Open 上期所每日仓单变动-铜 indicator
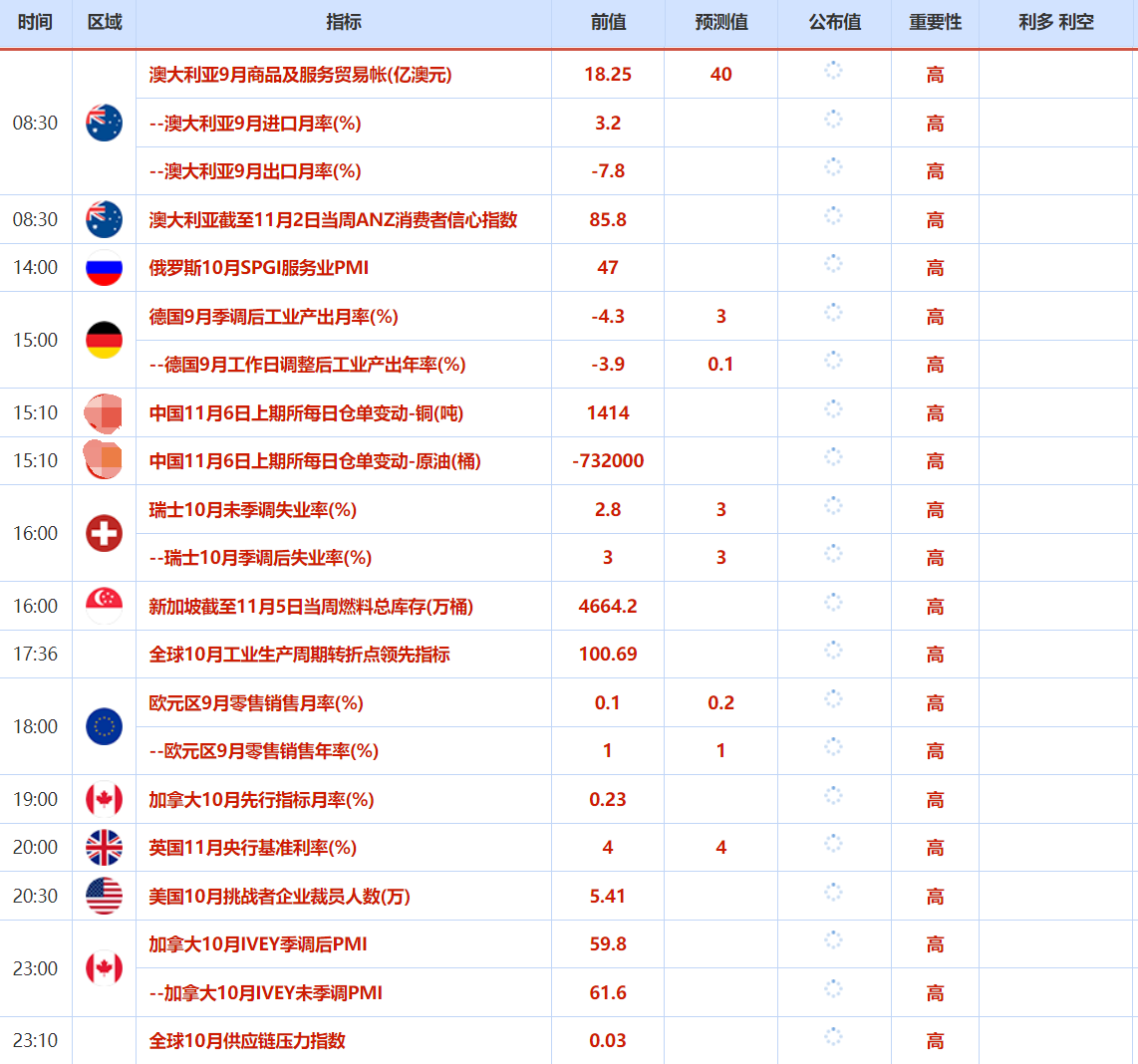1138x1064 pixels. (306, 413)
